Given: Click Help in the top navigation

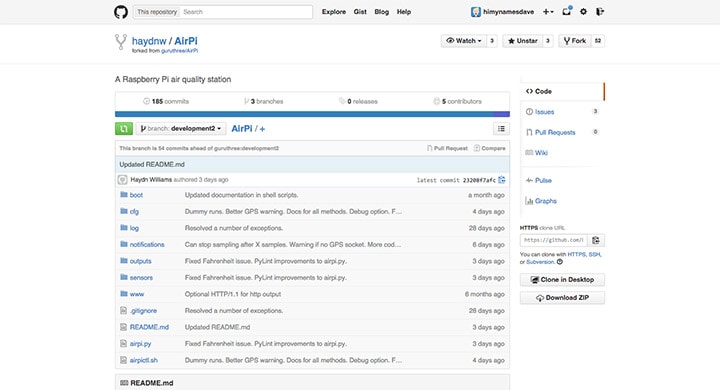Looking at the screenshot, I should coord(404,12).
